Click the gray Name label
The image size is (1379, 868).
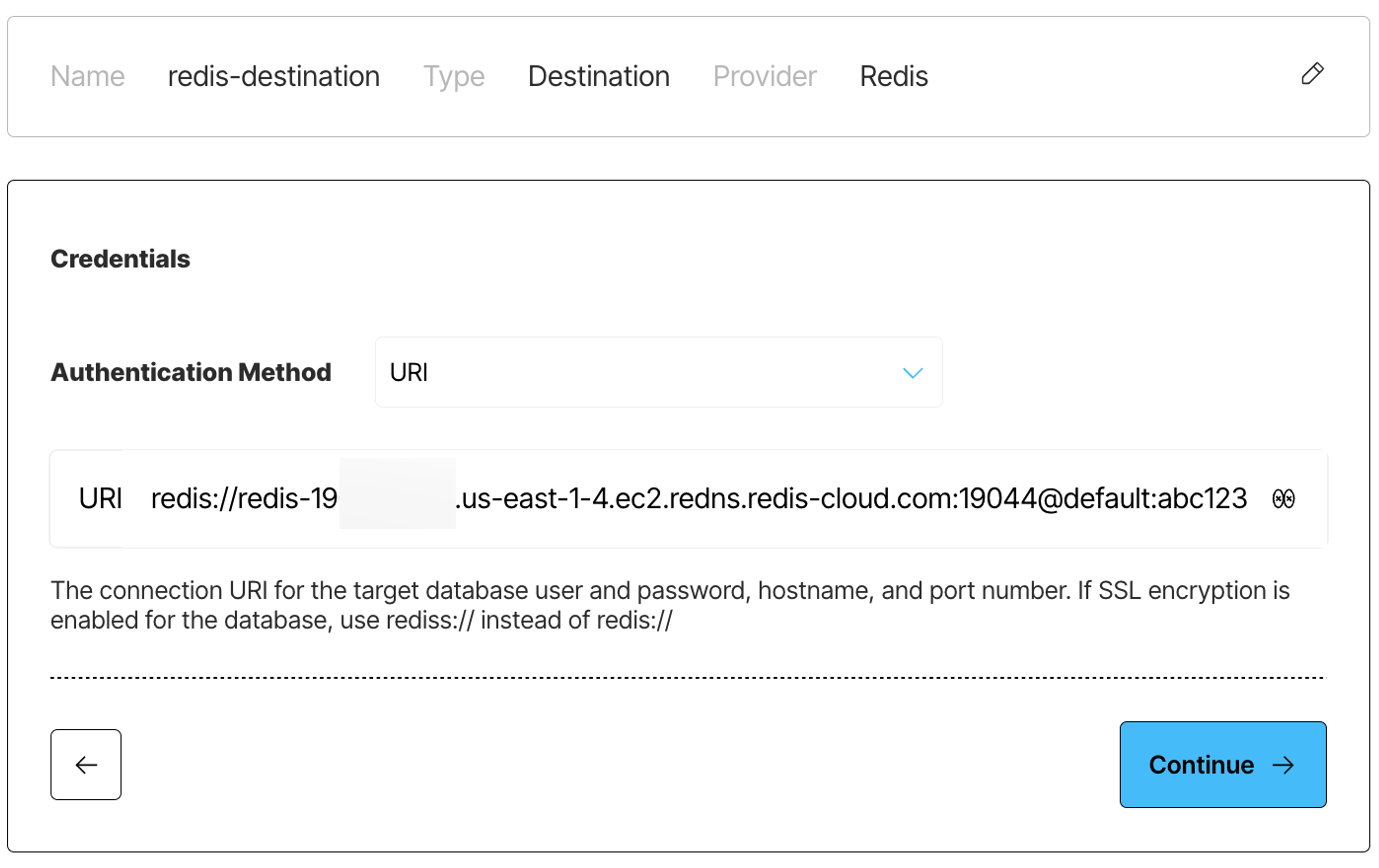88,76
